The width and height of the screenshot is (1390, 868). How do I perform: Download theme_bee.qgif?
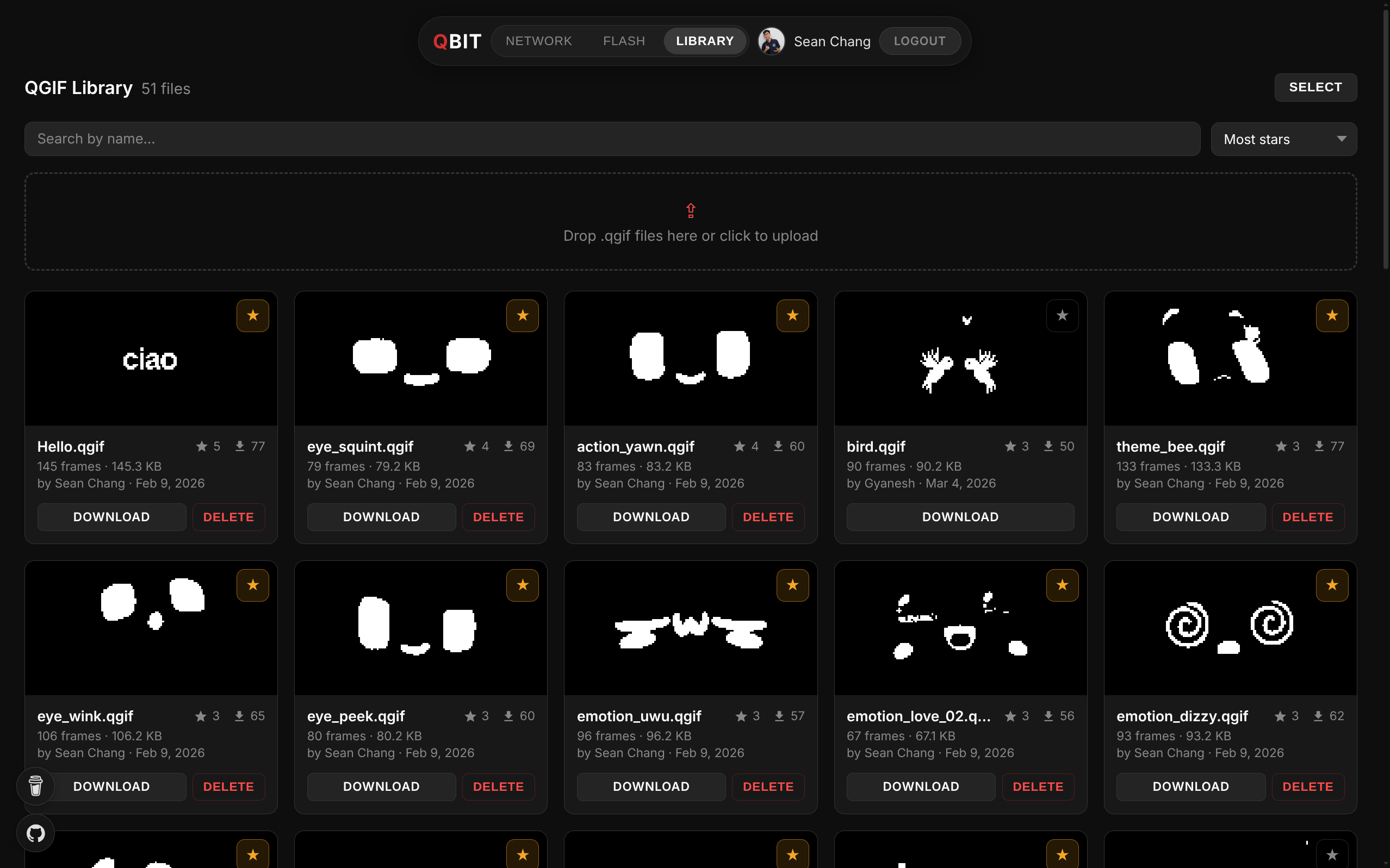click(x=1190, y=517)
